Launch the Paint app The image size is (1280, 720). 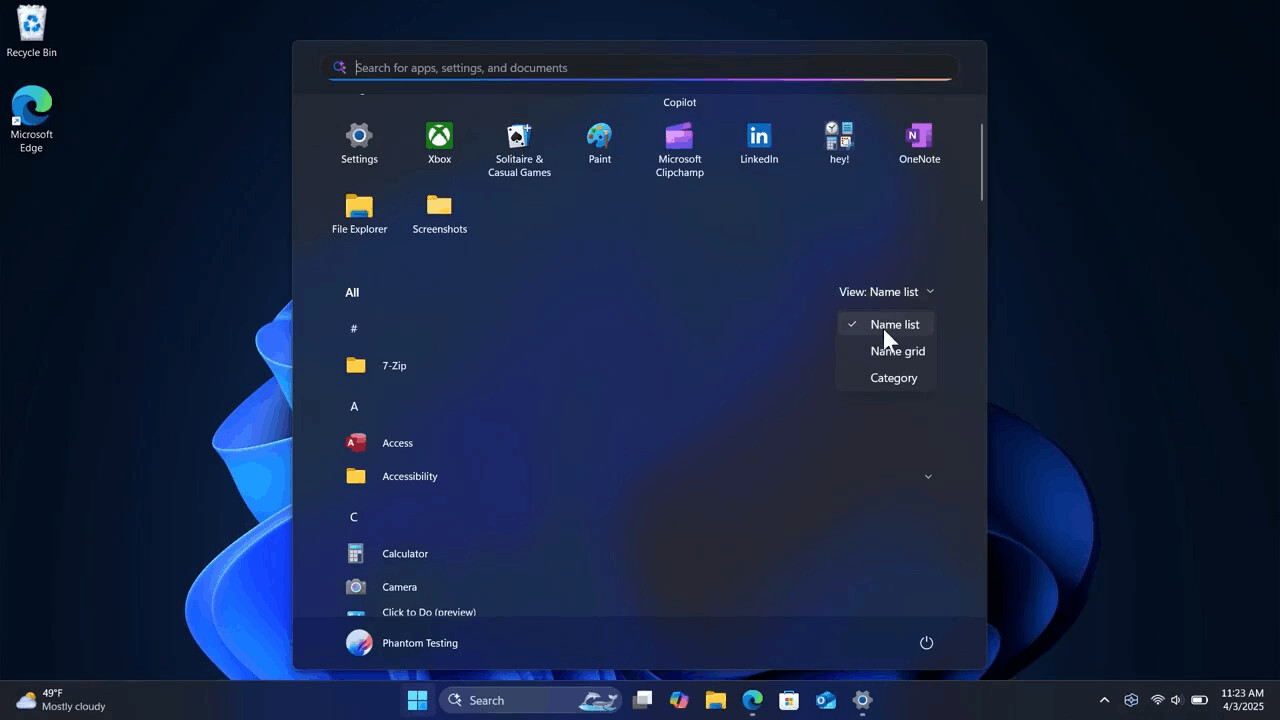click(x=599, y=144)
